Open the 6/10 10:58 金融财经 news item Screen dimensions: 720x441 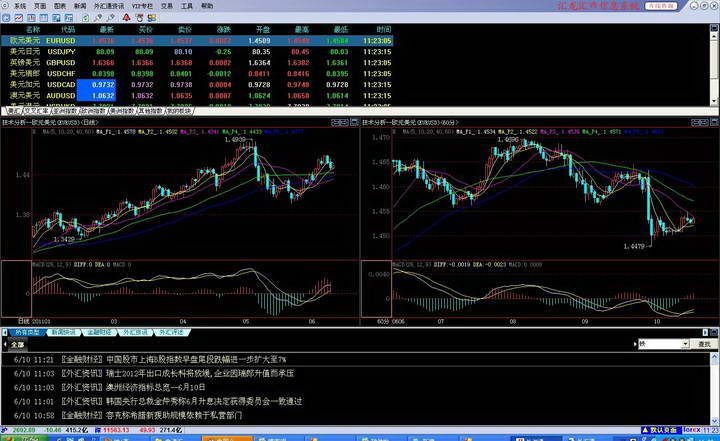[127, 415]
